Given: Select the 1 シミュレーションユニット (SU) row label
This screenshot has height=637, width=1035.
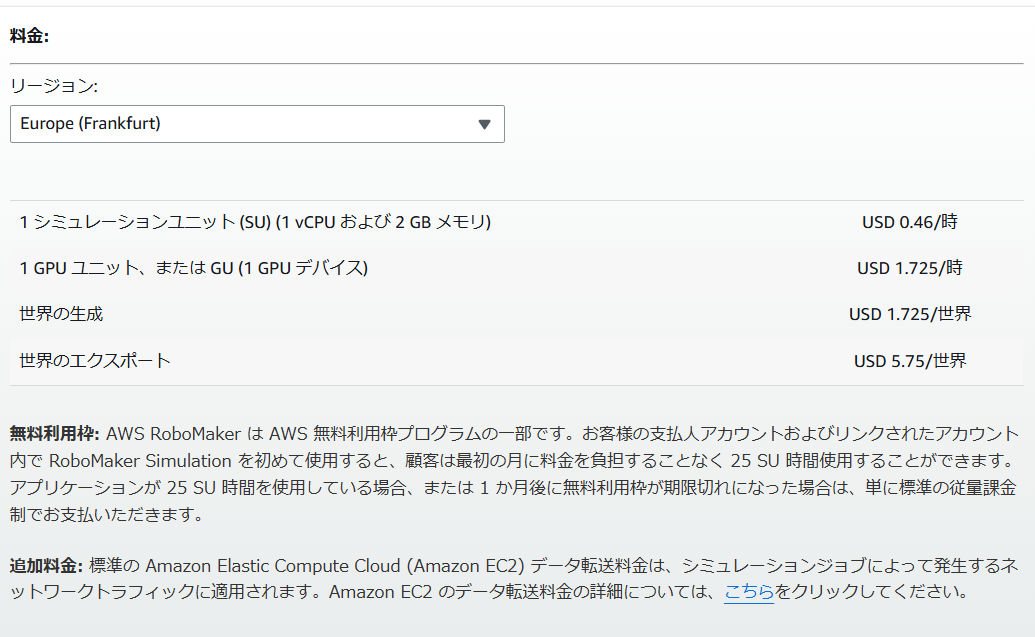Looking at the screenshot, I should coord(255,222).
